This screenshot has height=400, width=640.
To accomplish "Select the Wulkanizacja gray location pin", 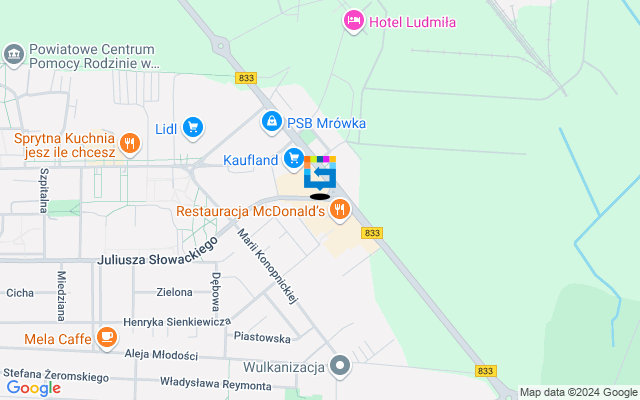I will coord(340,366).
